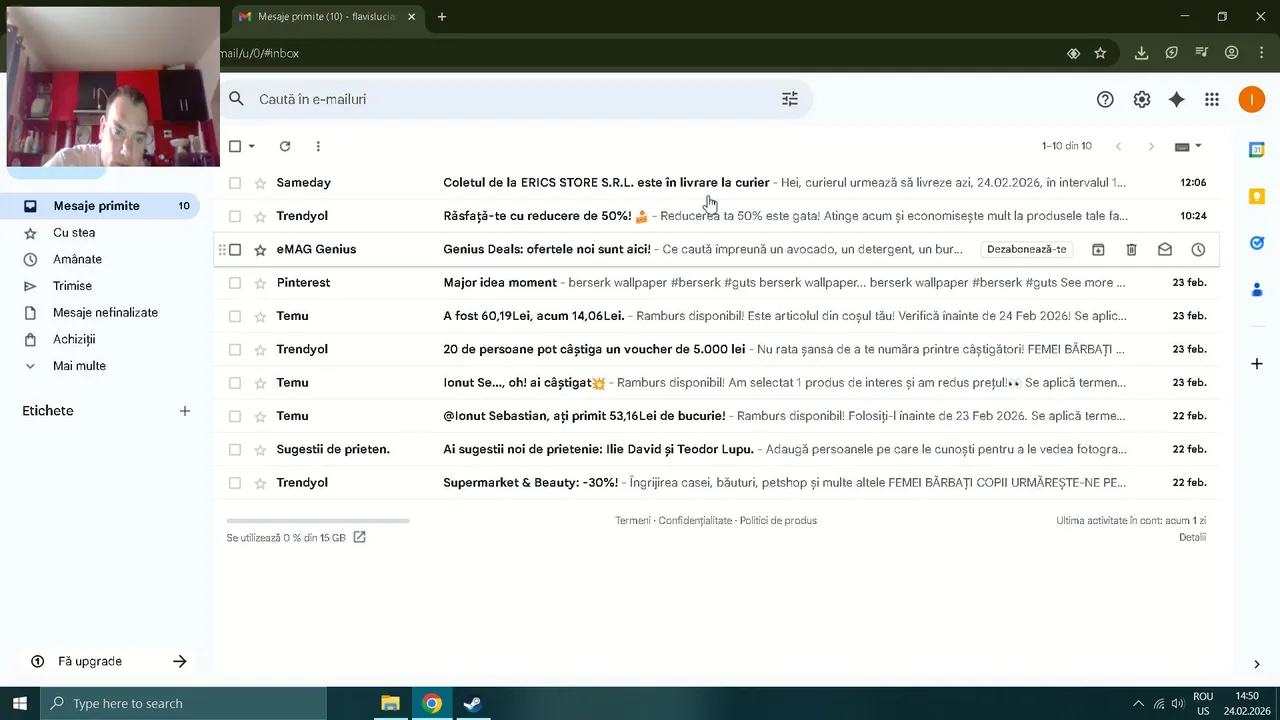Screen dimensions: 1280x720
Task: Open Chrome from taskbar
Action: coord(432,703)
